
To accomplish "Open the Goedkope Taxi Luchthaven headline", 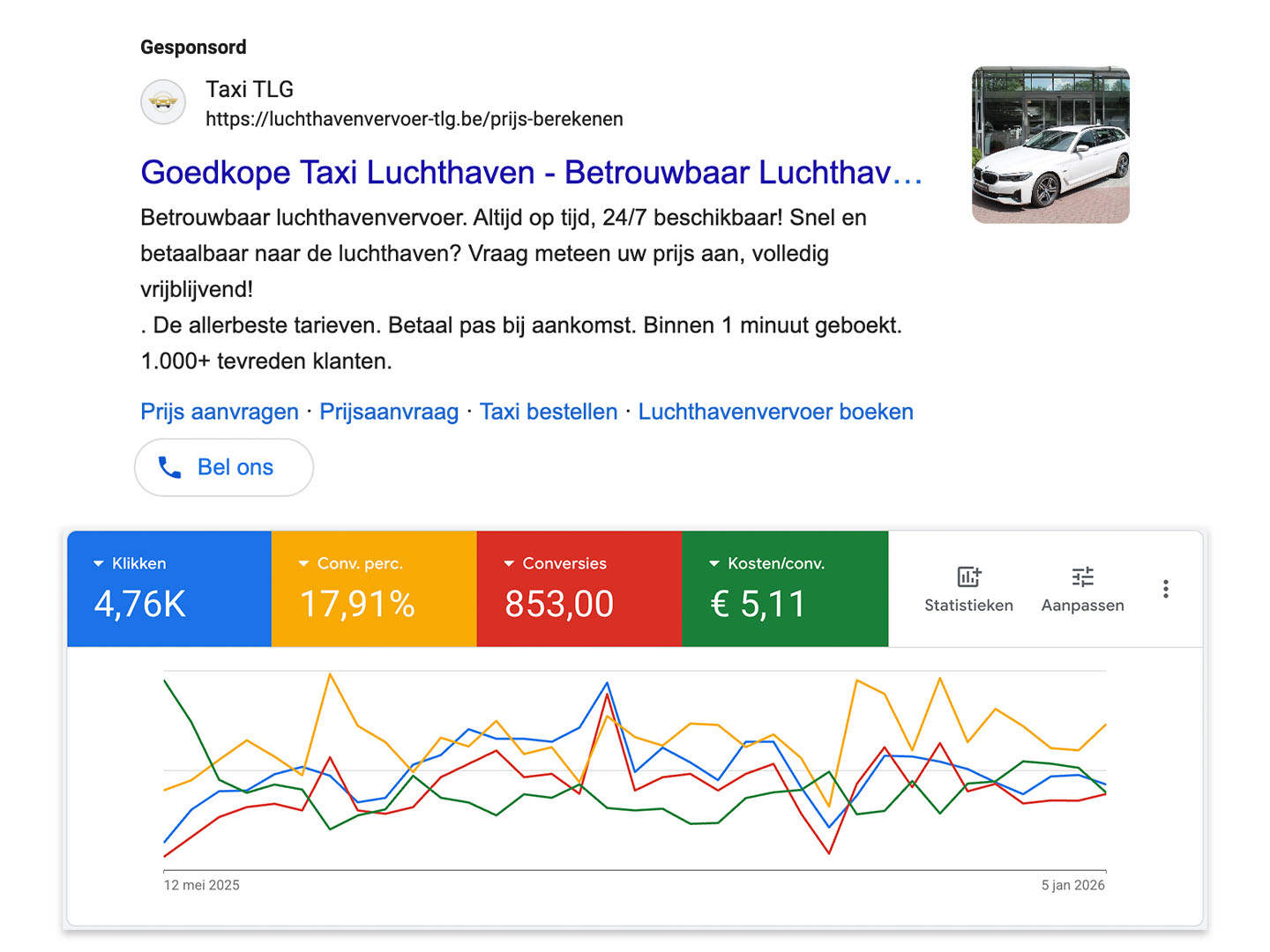I will click(x=531, y=173).
